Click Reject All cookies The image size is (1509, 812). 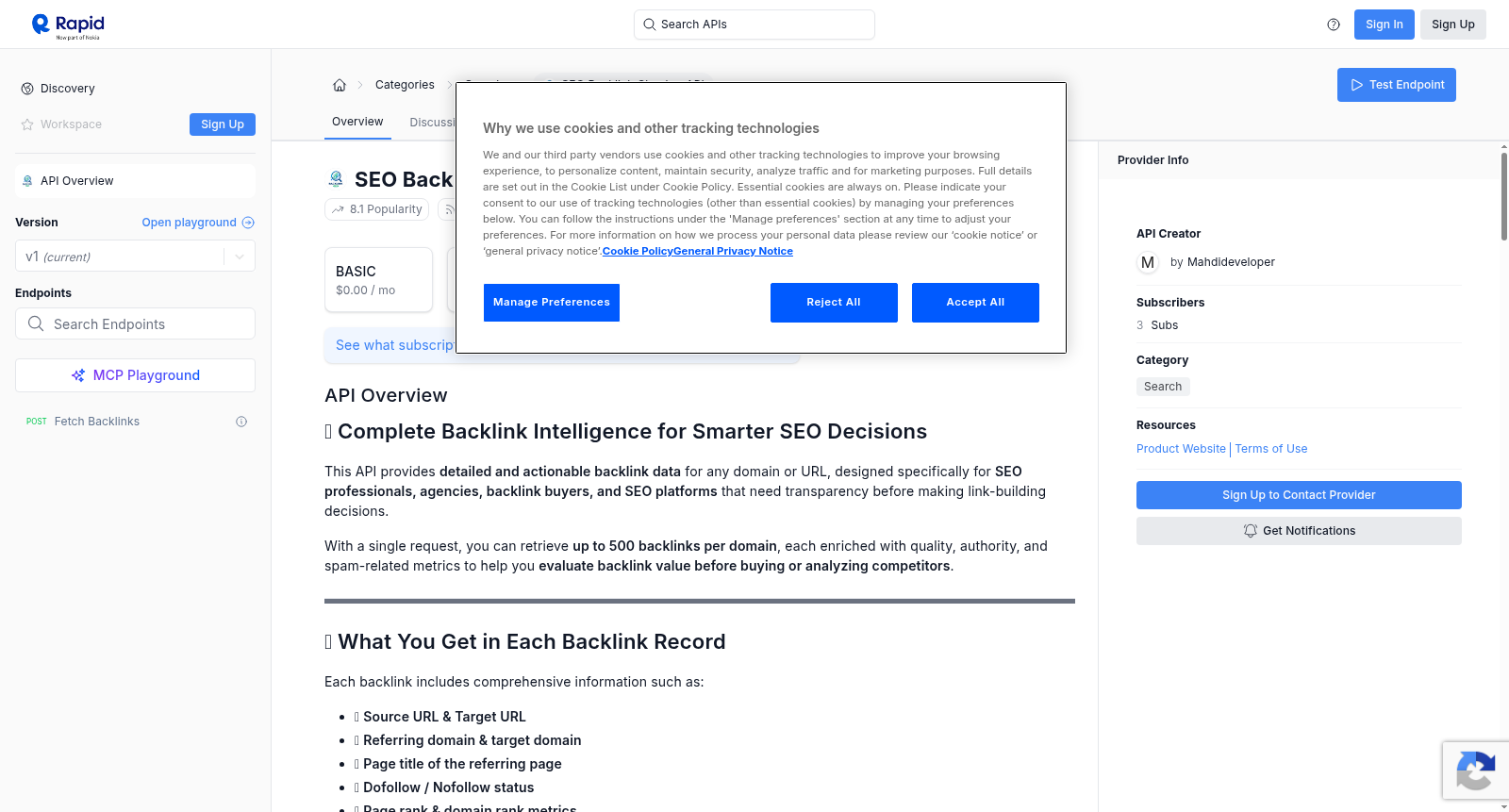(834, 303)
